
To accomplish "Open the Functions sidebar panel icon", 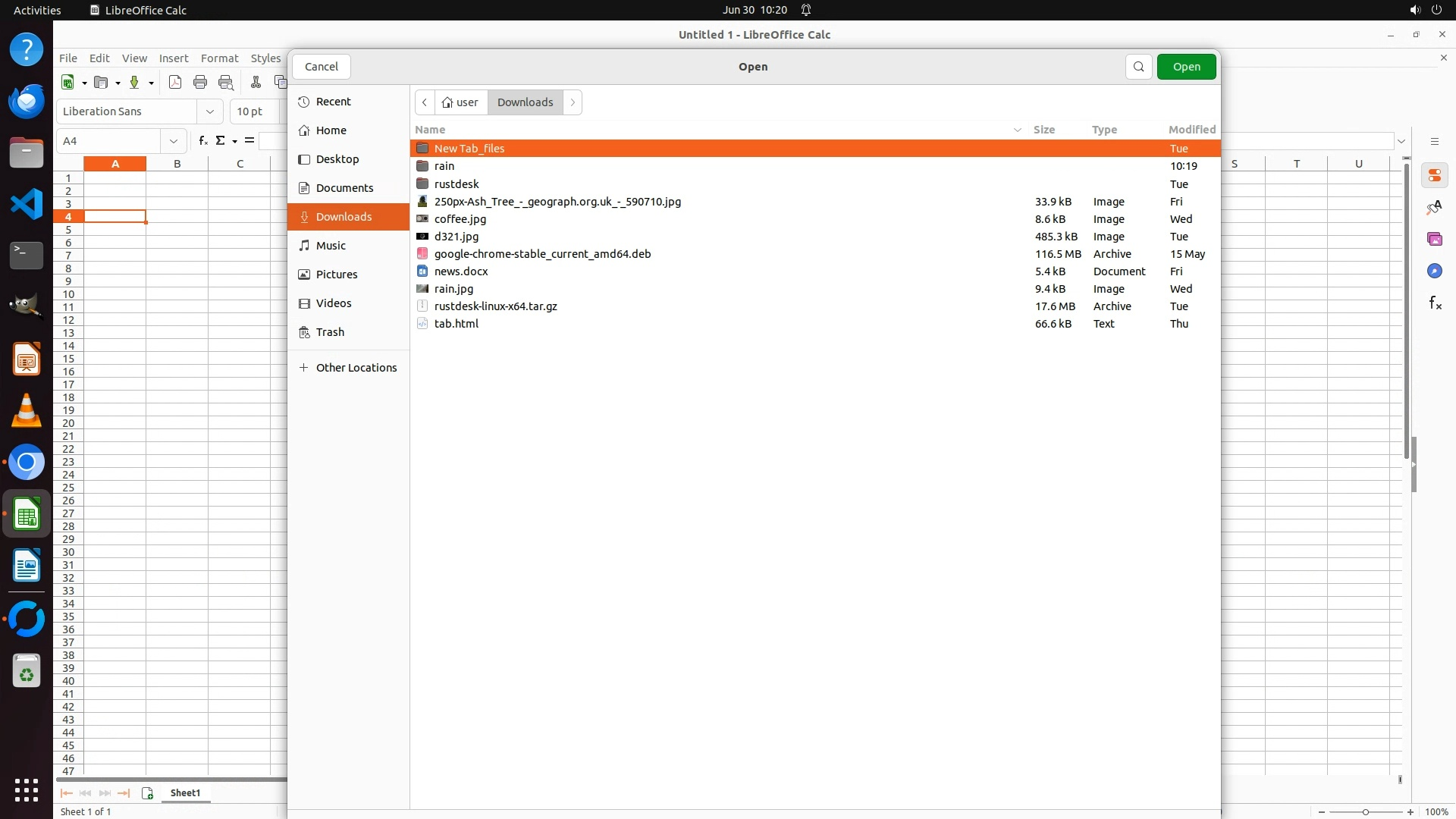I will click(x=1435, y=303).
